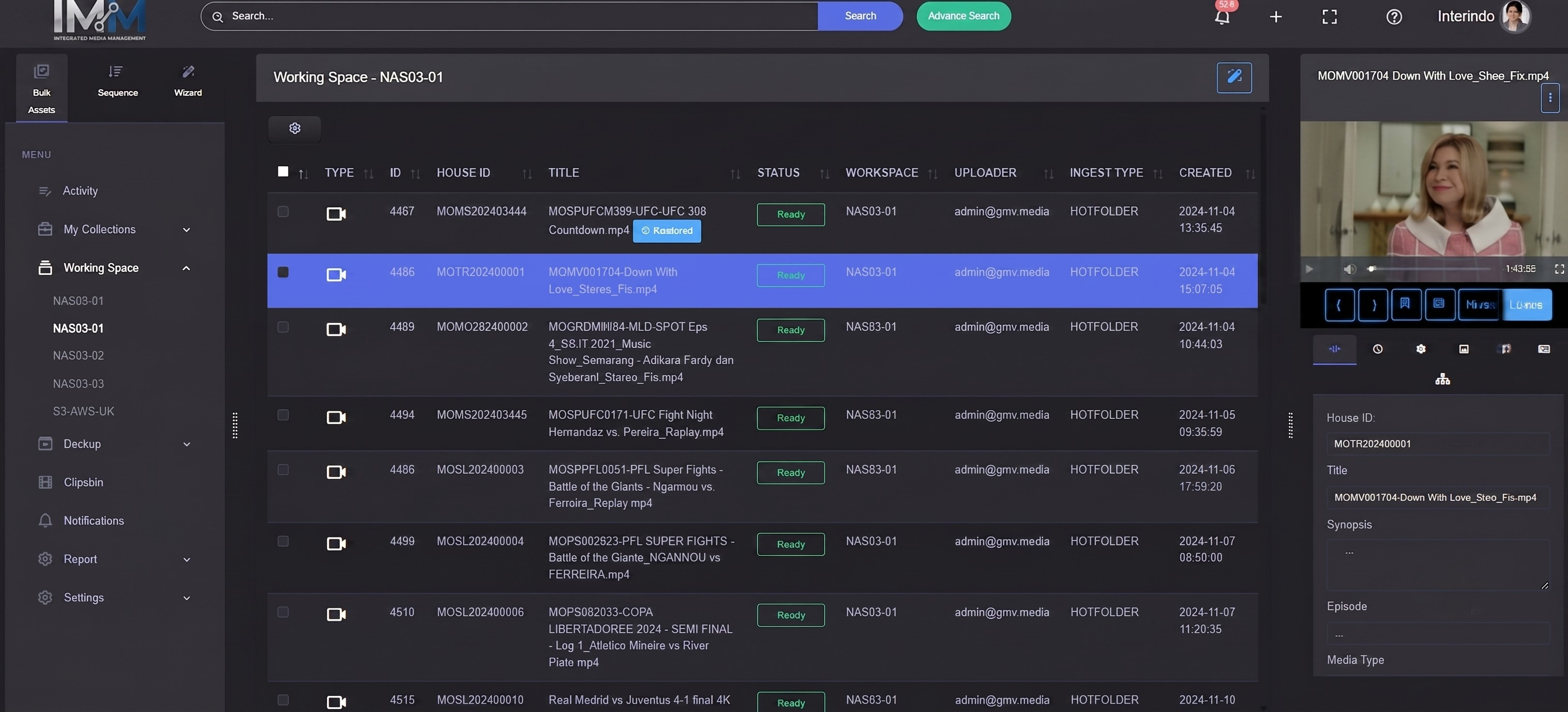The height and width of the screenshot is (712, 1568).
Task: Expand the Settings menu chevron
Action: tap(186, 598)
